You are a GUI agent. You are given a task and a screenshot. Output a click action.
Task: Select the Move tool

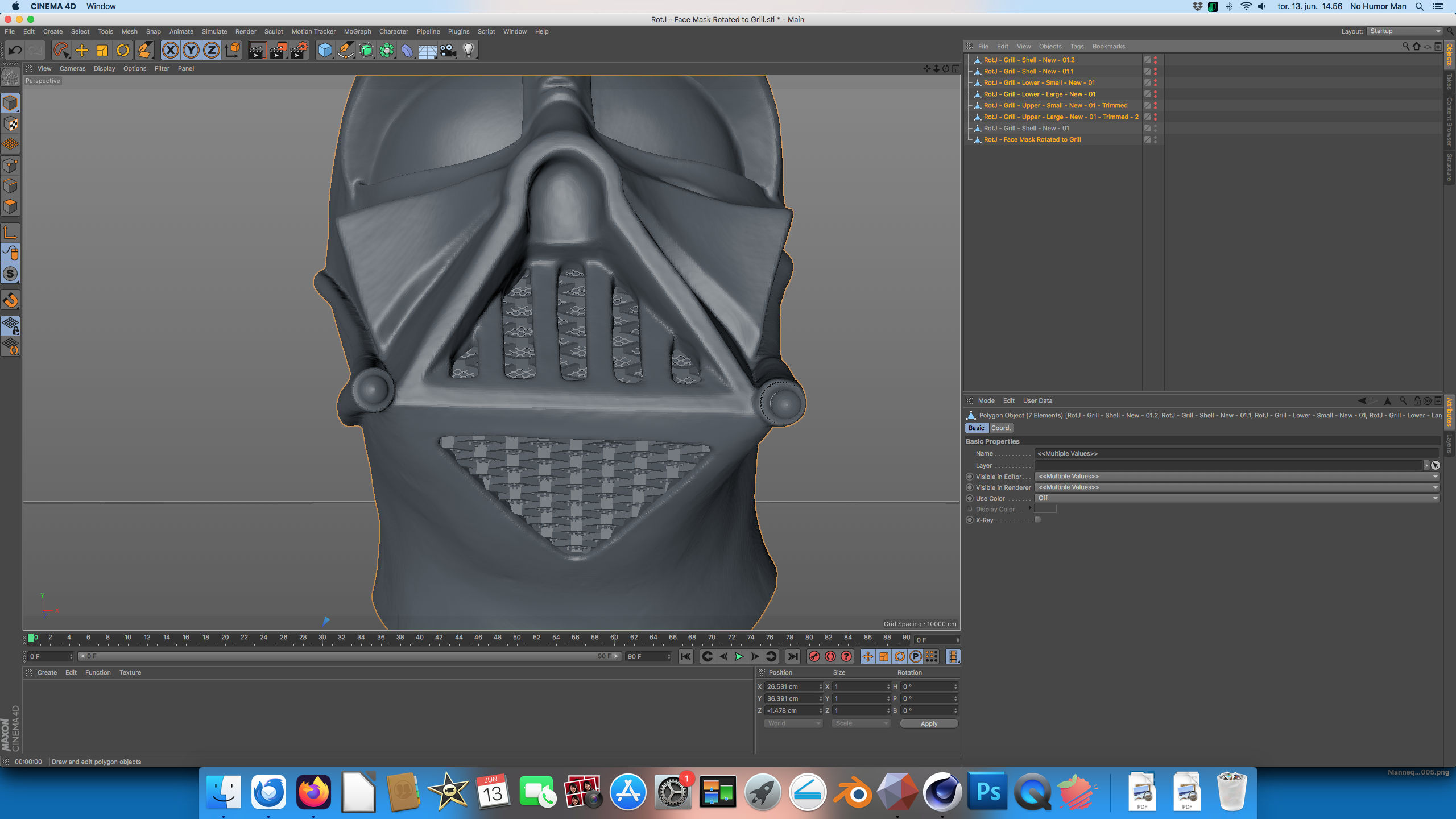point(82,50)
